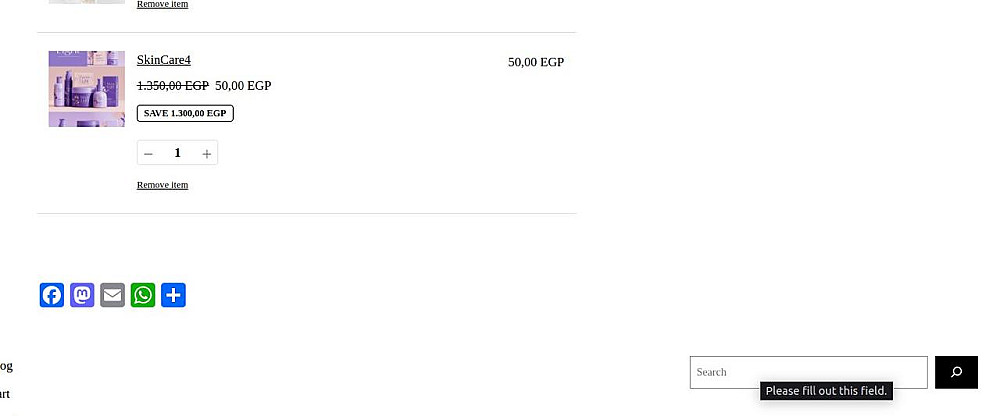
Task: Open the partially visible Blog link
Action: pyautogui.click(x=6, y=367)
